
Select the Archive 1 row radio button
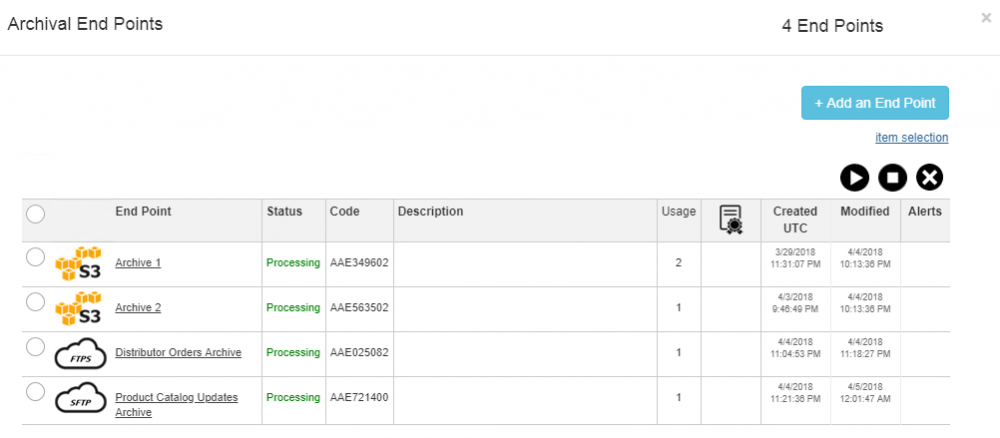click(35, 257)
